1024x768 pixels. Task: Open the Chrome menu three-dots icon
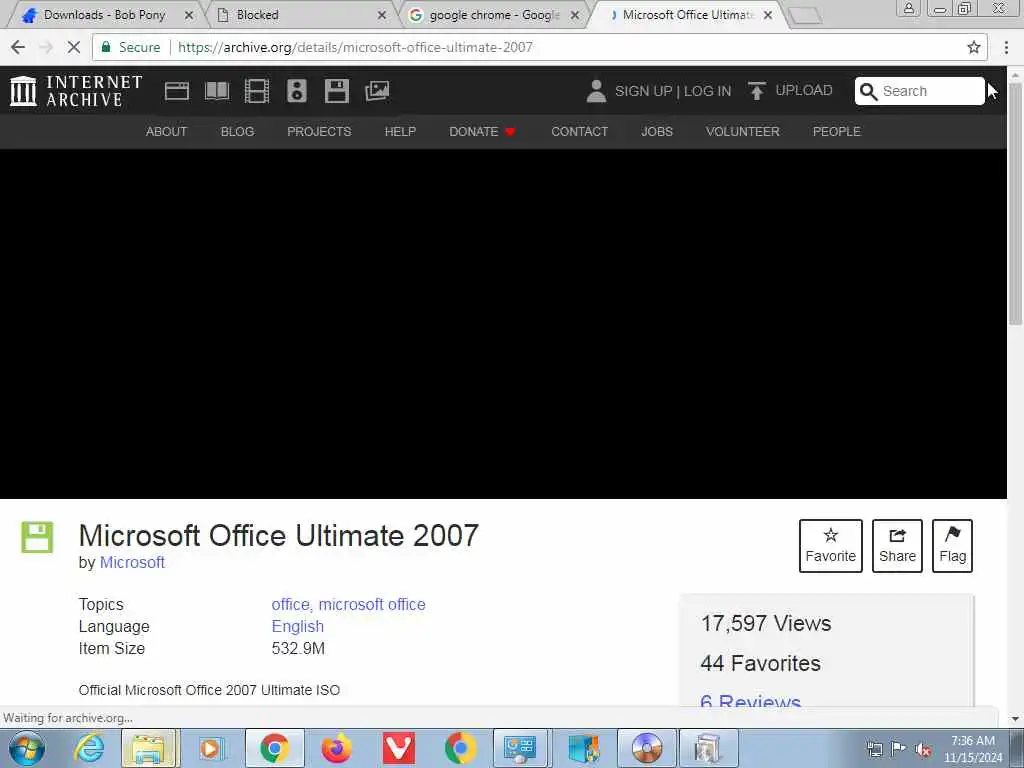[1006, 47]
